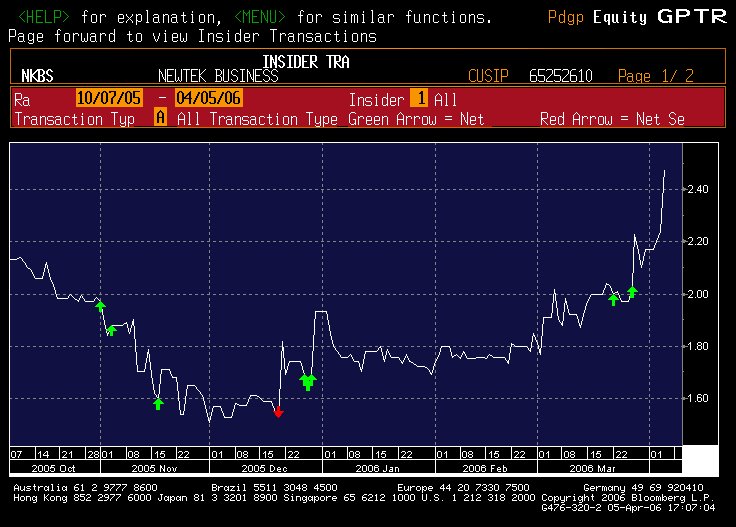Click the 1.60 price axis label
736x527 pixels.
point(698,398)
